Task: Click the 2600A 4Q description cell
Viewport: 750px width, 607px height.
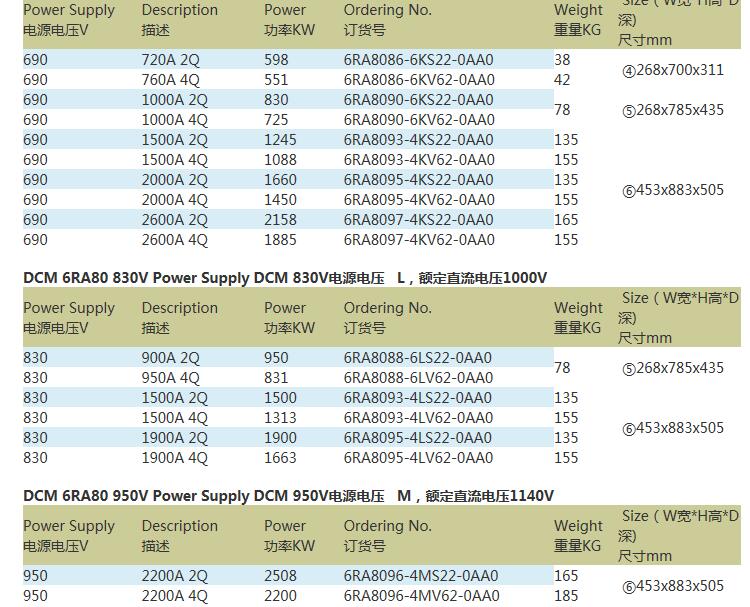Action: coord(175,240)
